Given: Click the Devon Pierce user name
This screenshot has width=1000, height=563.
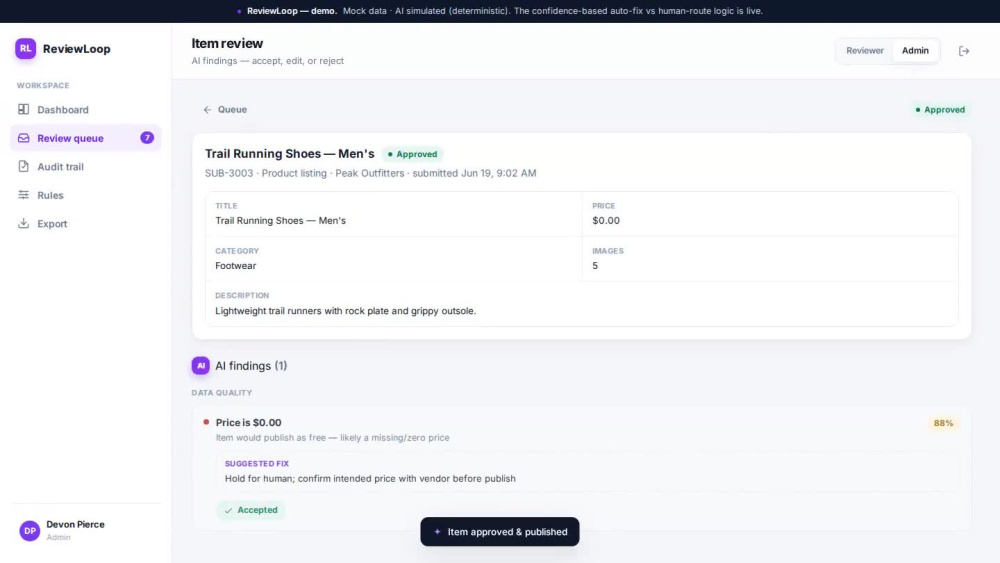Looking at the screenshot, I should (75, 524).
